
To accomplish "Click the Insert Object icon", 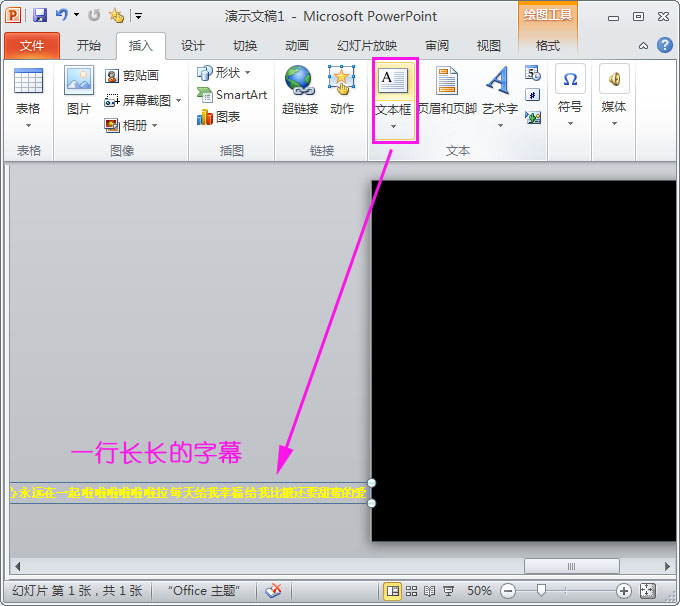I will 533,117.
